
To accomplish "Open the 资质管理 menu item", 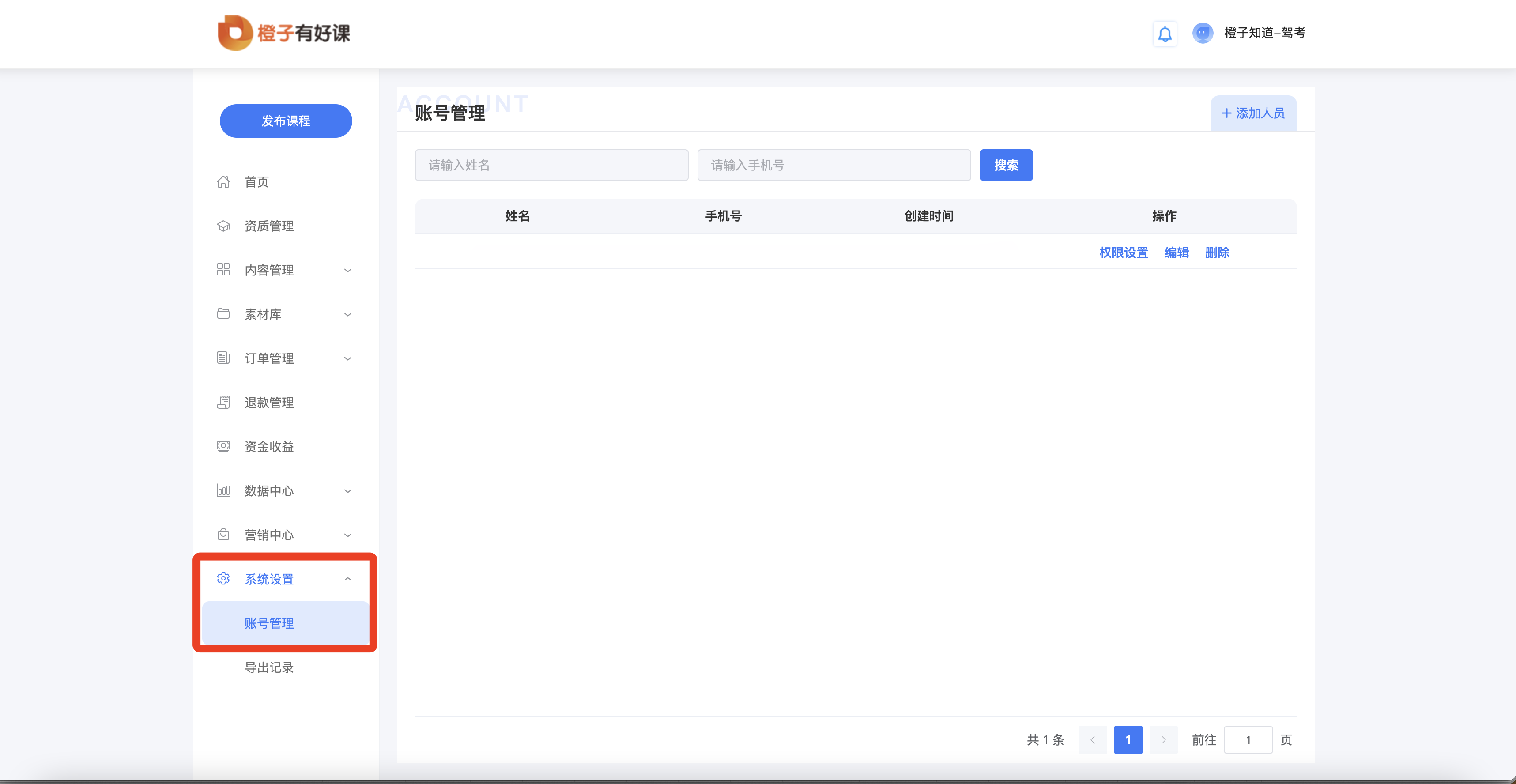I will coord(286,226).
